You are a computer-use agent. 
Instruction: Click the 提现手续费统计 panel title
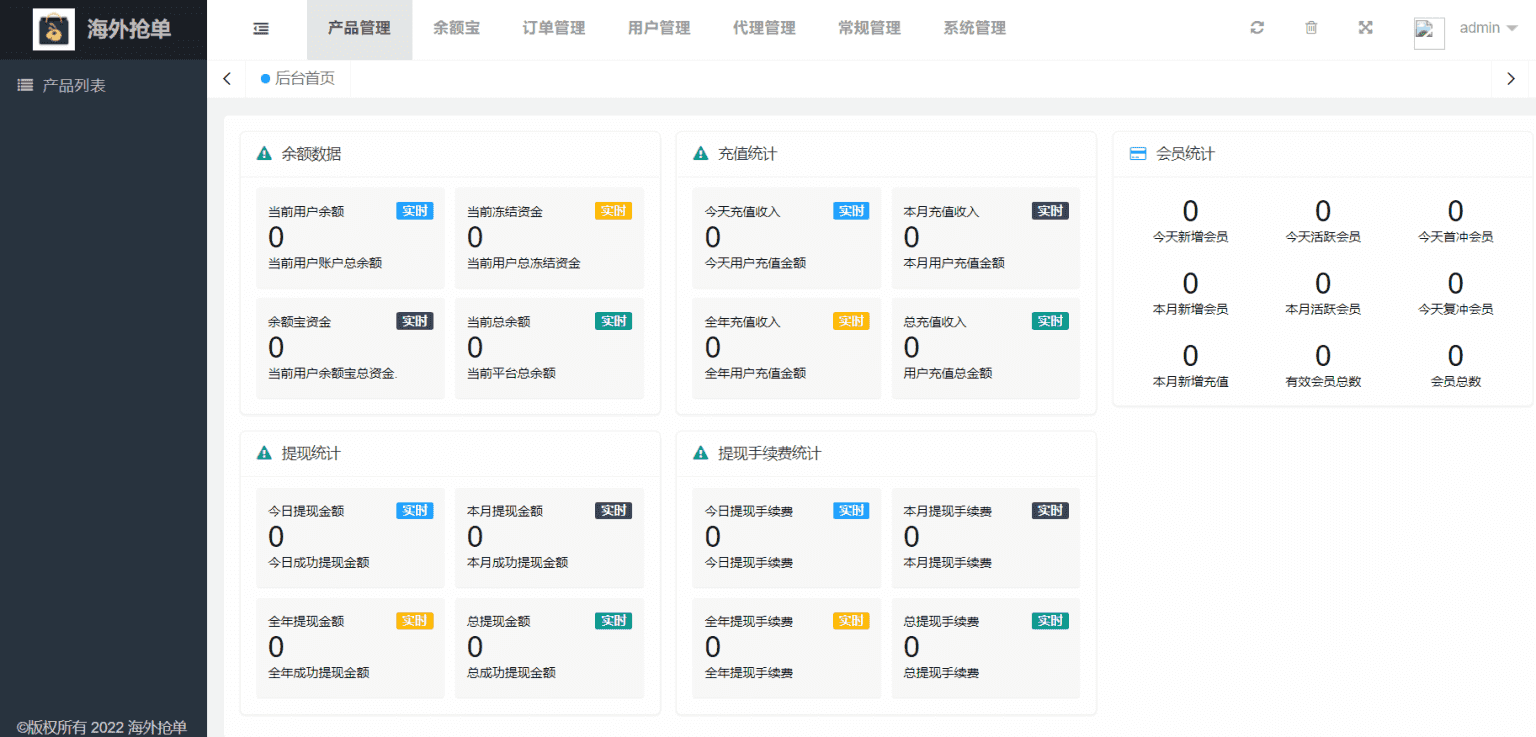click(769, 454)
